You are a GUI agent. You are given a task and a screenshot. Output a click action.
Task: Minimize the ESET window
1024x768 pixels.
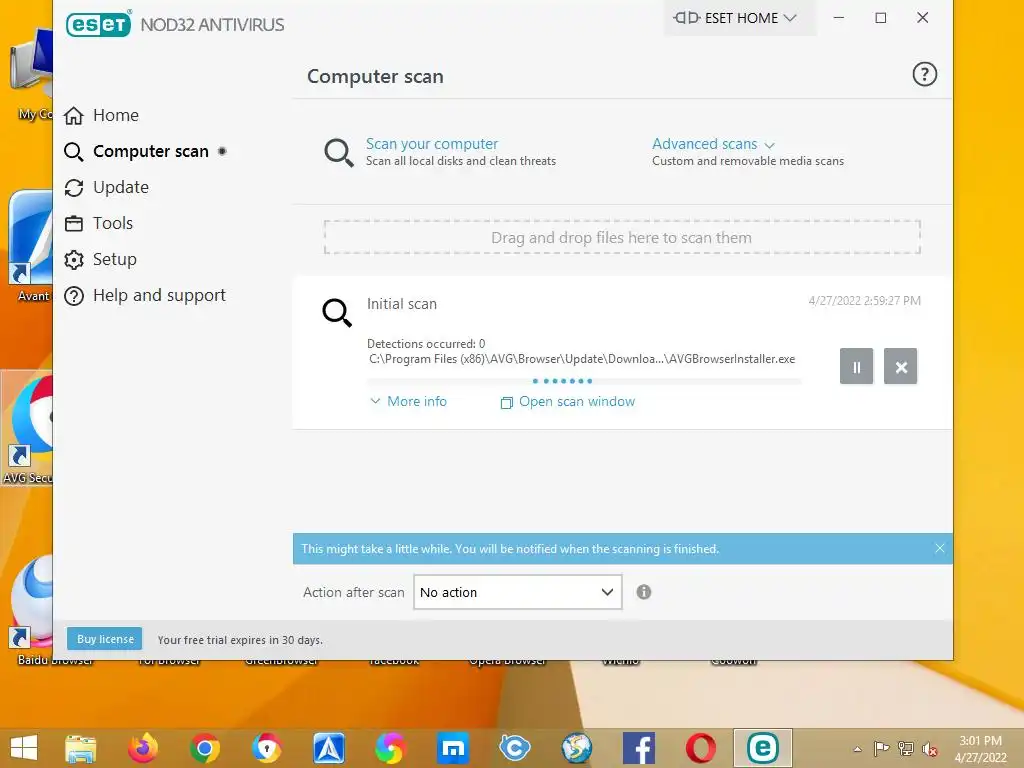click(839, 18)
